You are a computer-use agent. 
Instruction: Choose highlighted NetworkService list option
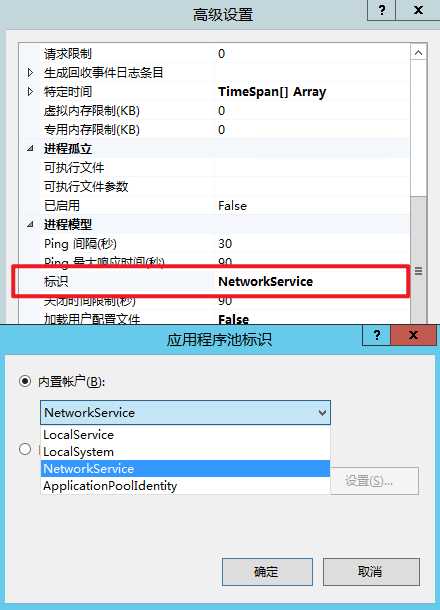click(x=185, y=469)
